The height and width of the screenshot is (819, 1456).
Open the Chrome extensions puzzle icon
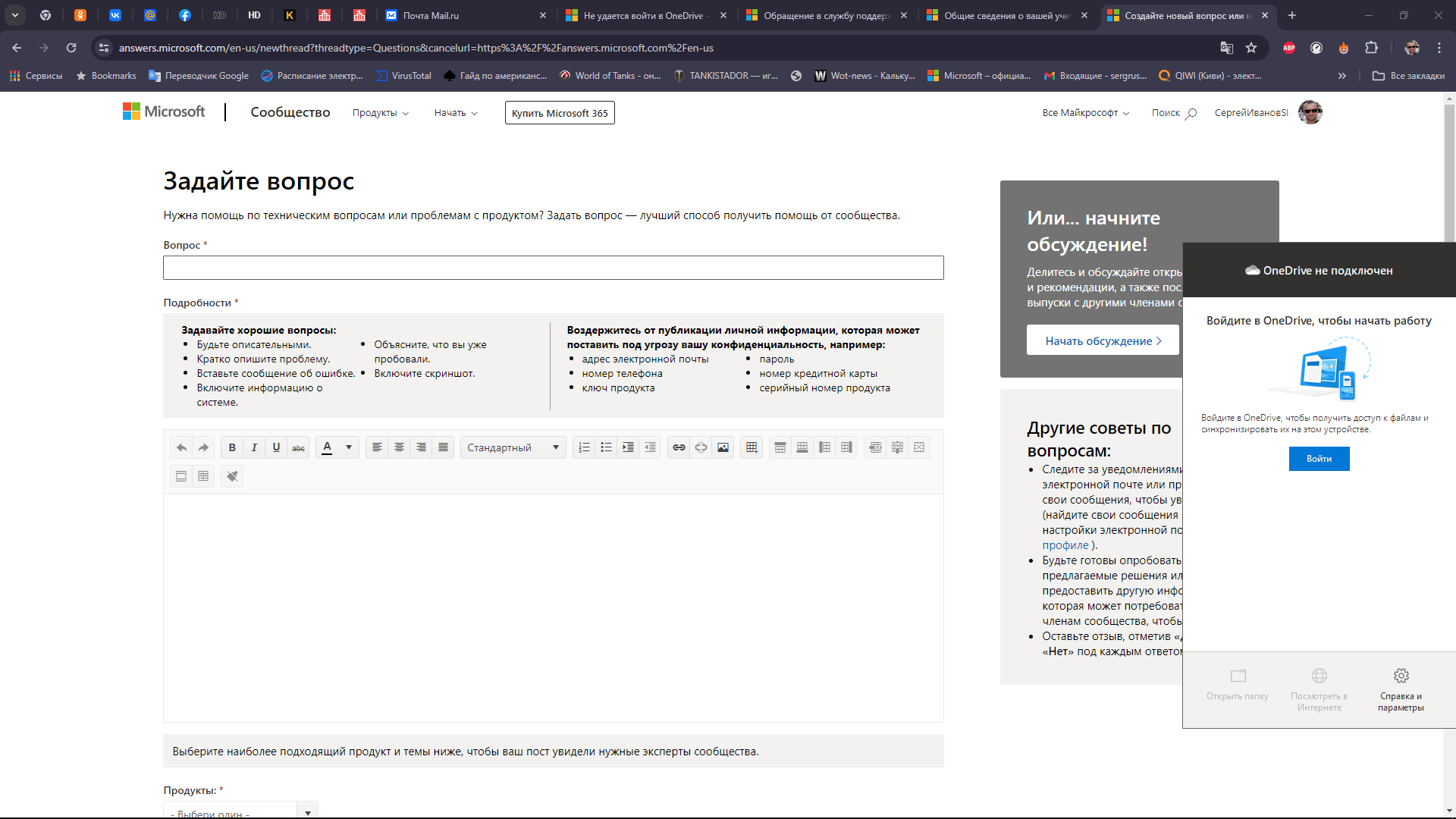[x=1371, y=48]
